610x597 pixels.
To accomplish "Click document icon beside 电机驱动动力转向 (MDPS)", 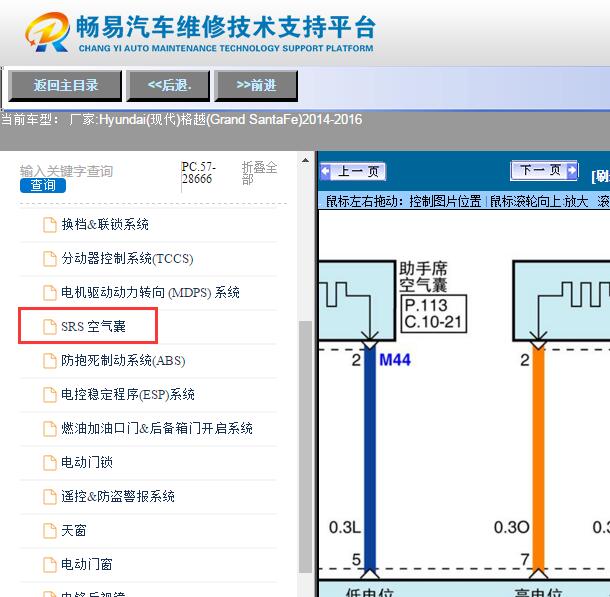I will point(49,293).
